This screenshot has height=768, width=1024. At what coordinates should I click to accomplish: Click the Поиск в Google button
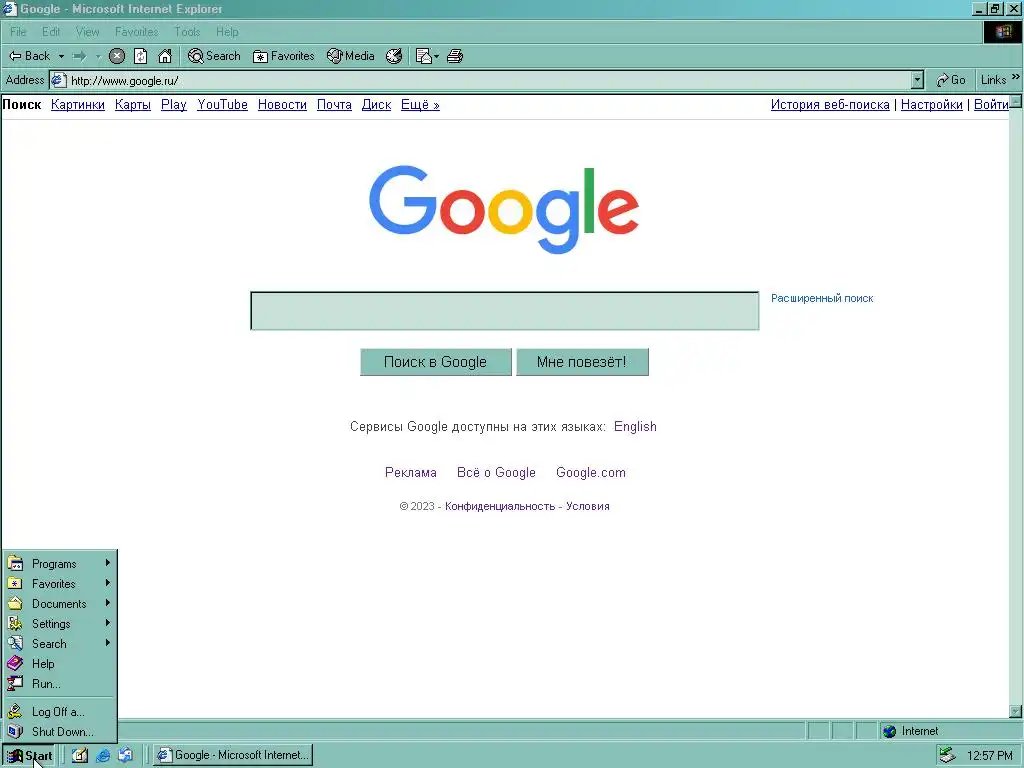(x=436, y=362)
